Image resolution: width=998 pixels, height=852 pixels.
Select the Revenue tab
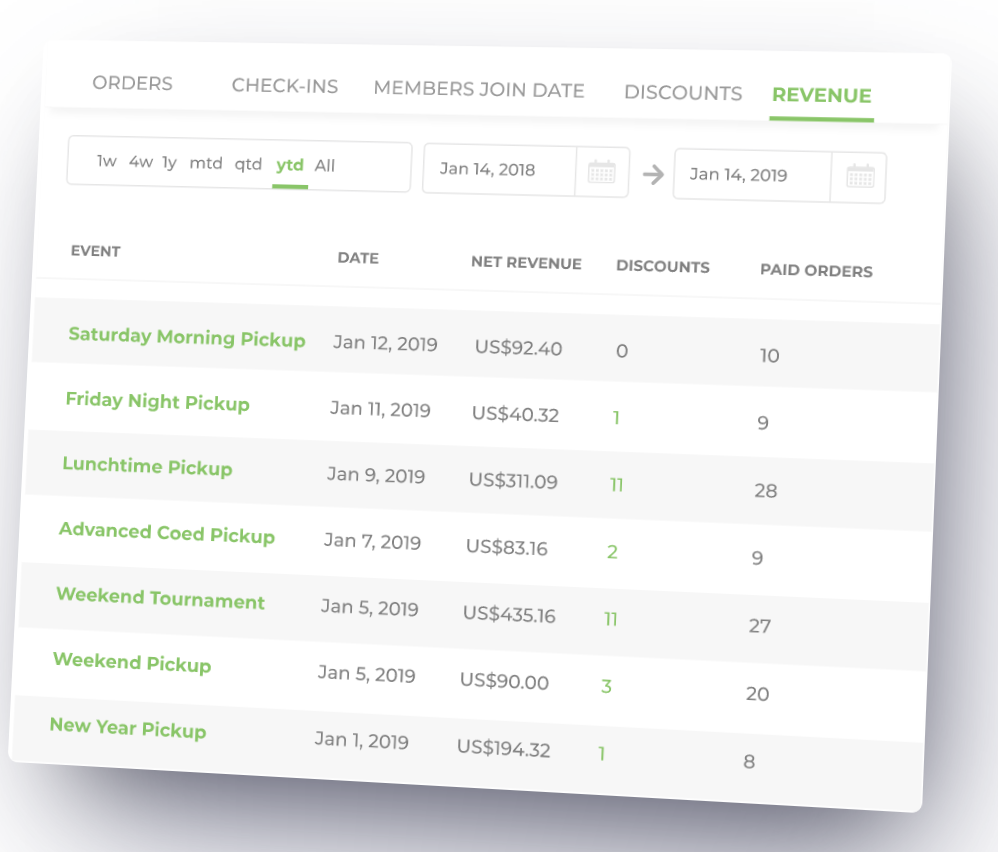pyautogui.click(x=822, y=95)
